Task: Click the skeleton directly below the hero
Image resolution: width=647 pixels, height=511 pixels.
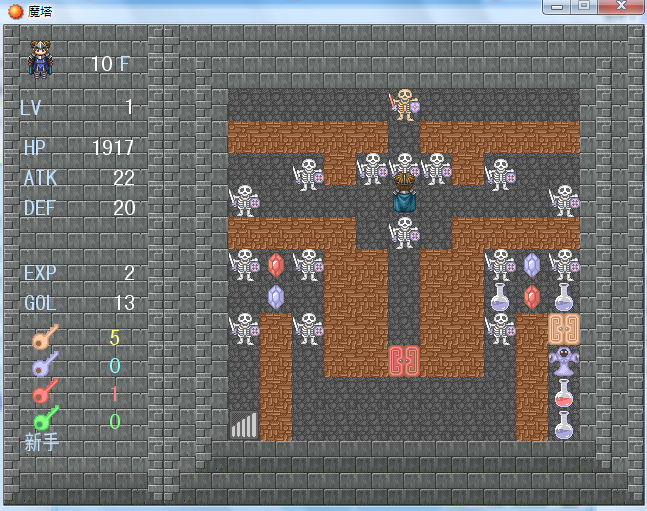Action: tap(404, 233)
